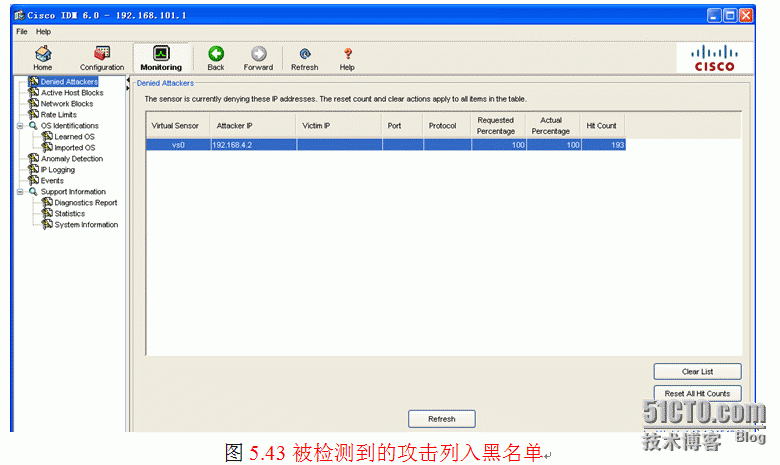Screen dimensions: 780x465
Task: Sort by the Virtual Sensor column header
Action: coord(178,126)
